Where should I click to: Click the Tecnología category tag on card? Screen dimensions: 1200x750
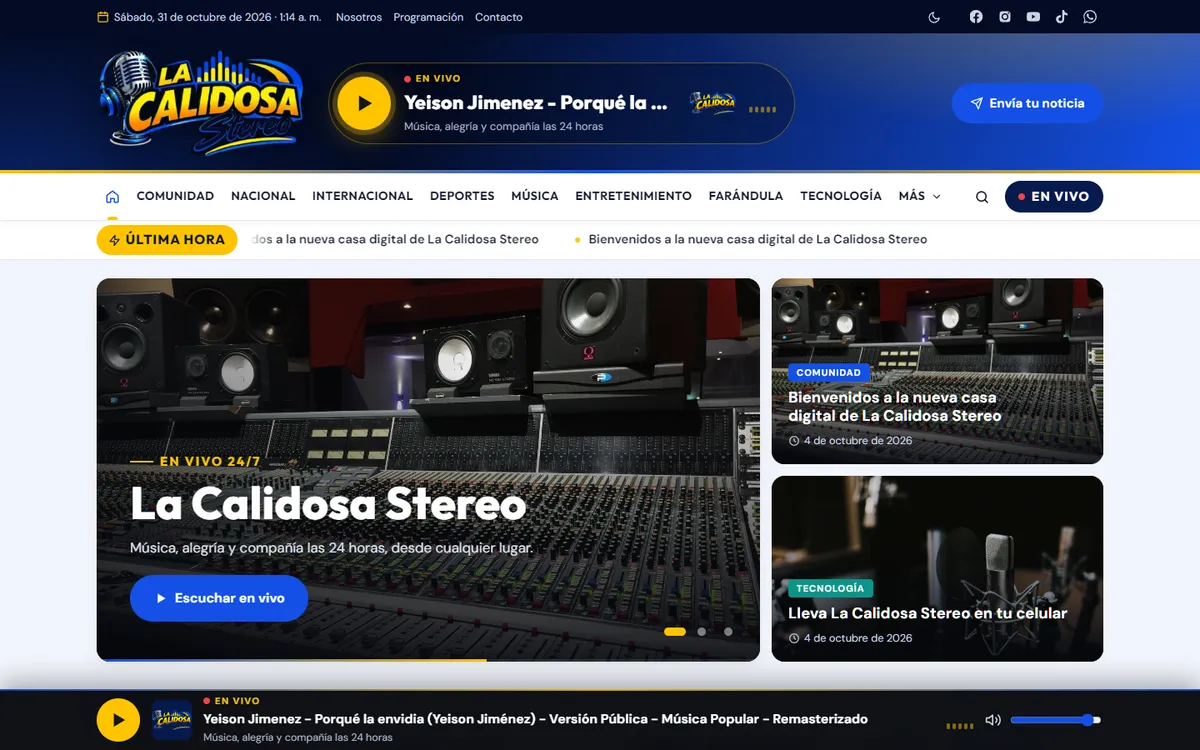(x=831, y=588)
